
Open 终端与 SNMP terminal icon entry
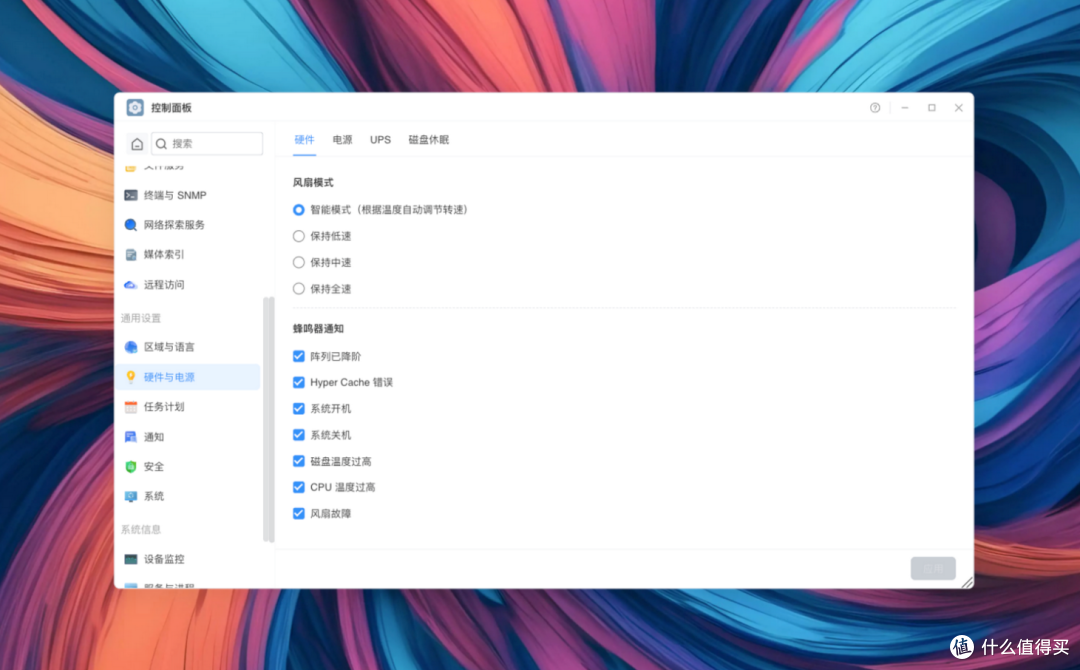click(x=130, y=196)
